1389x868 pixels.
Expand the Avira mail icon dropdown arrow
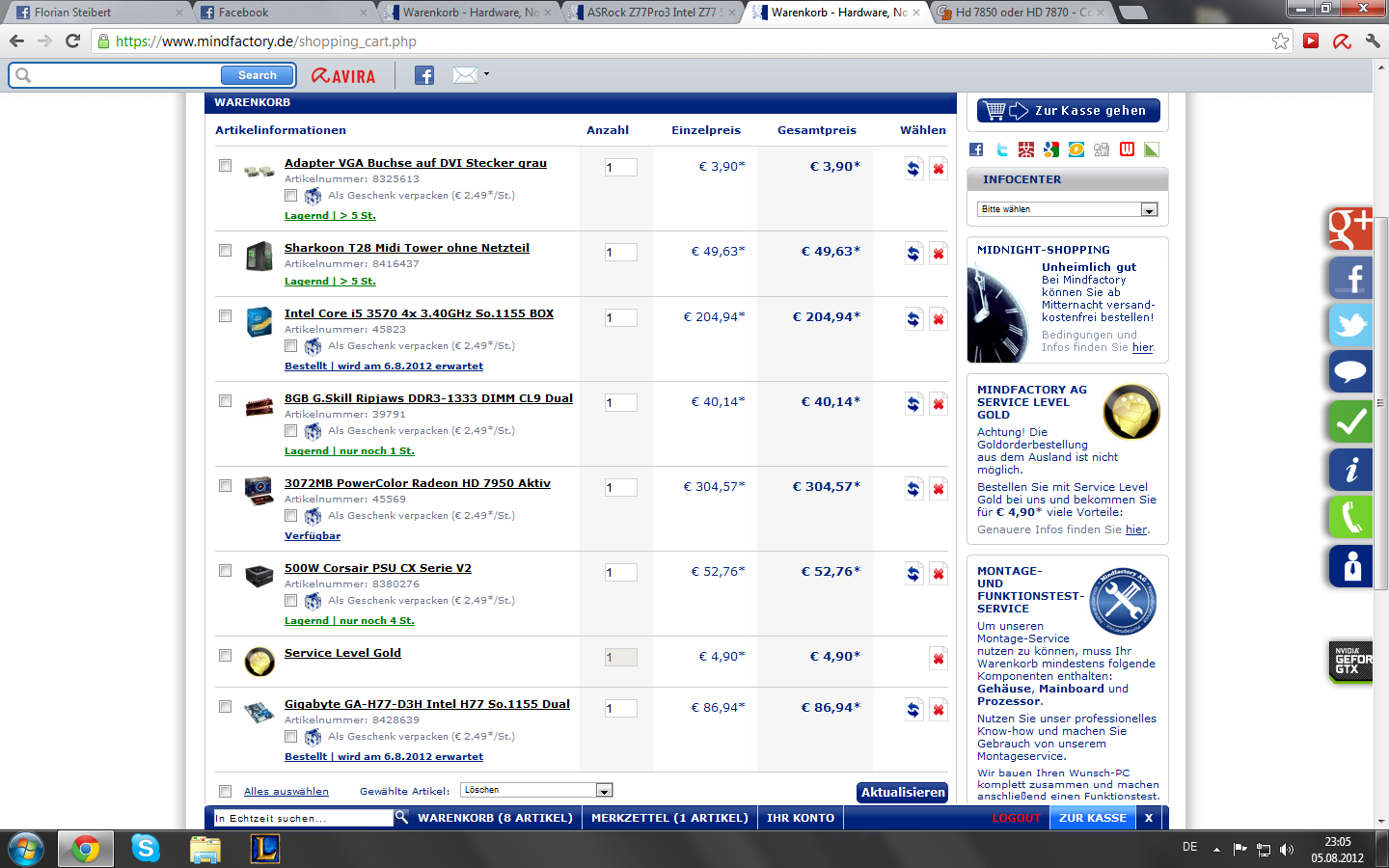click(x=486, y=73)
